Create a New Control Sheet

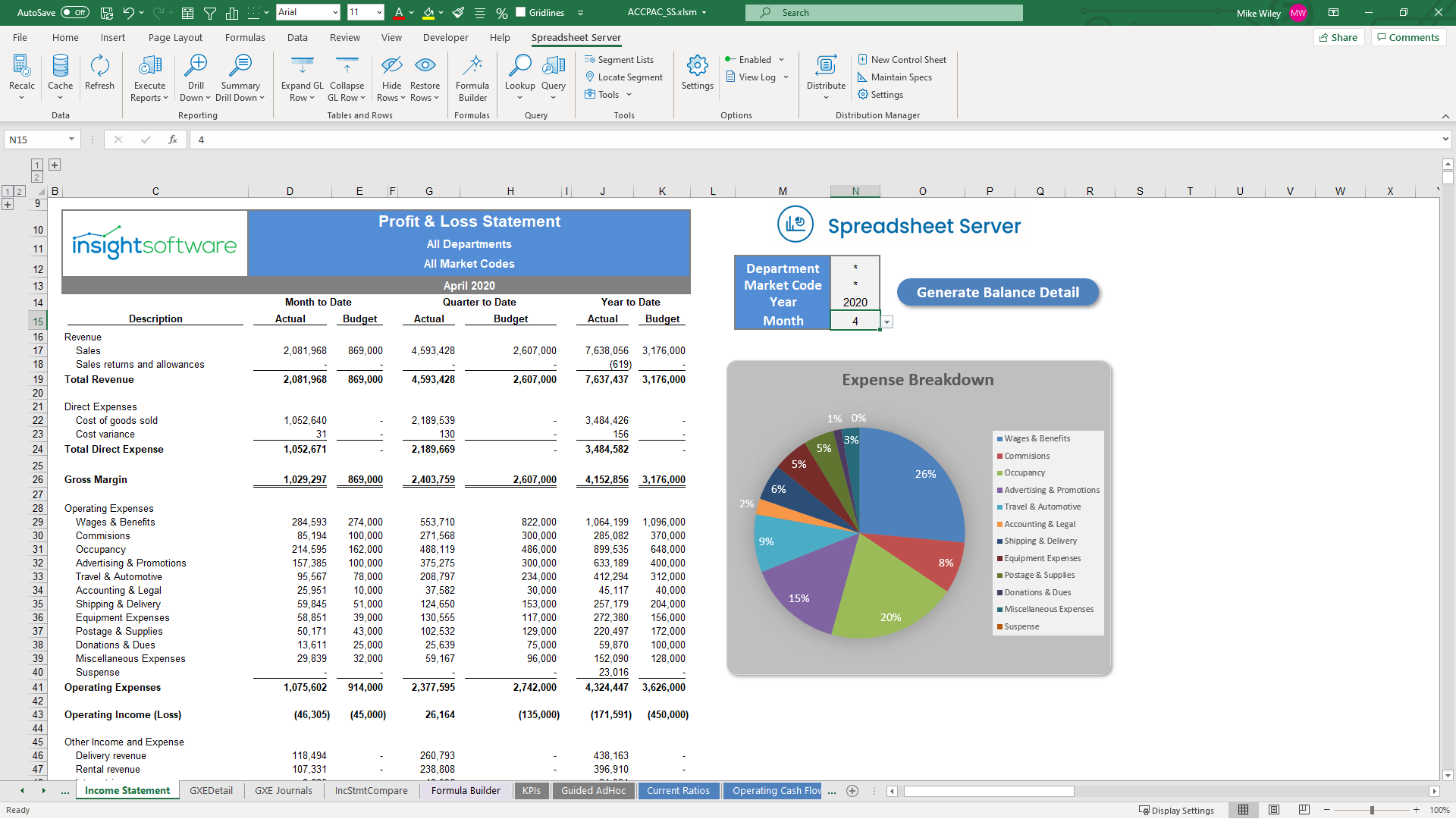coord(902,60)
